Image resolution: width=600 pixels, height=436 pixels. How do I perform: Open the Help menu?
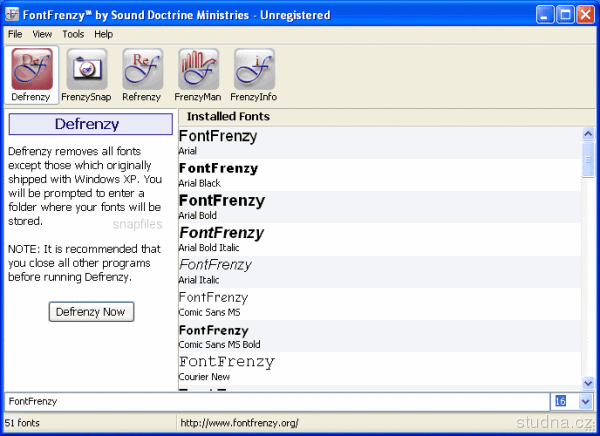(103, 34)
